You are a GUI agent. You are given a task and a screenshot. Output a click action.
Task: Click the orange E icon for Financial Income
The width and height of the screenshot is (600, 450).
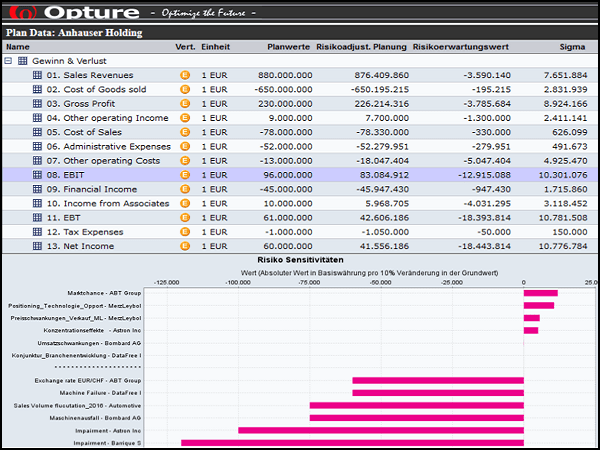pos(184,189)
